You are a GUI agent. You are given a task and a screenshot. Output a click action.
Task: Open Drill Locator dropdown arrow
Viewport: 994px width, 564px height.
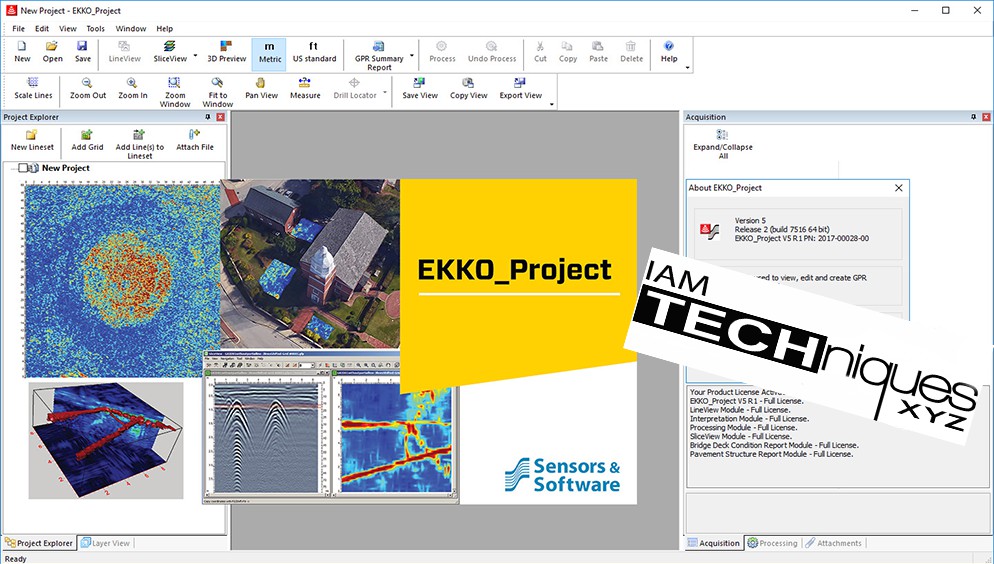pos(385,93)
